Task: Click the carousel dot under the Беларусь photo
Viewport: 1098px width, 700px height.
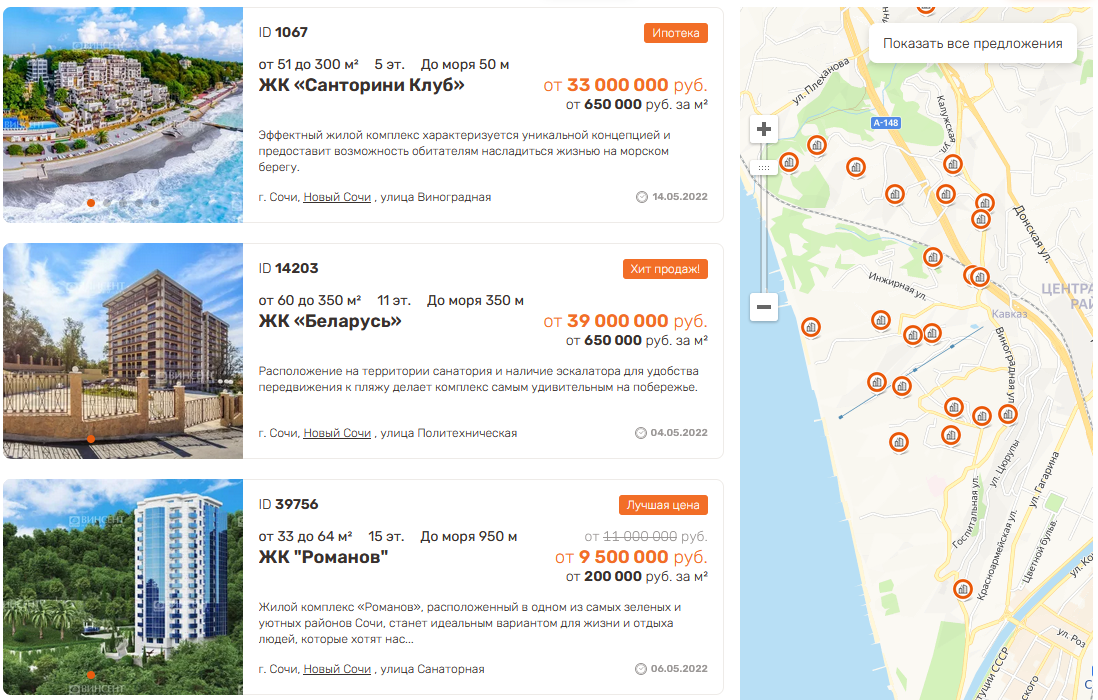Action: pyautogui.click(x=90, y=438)
